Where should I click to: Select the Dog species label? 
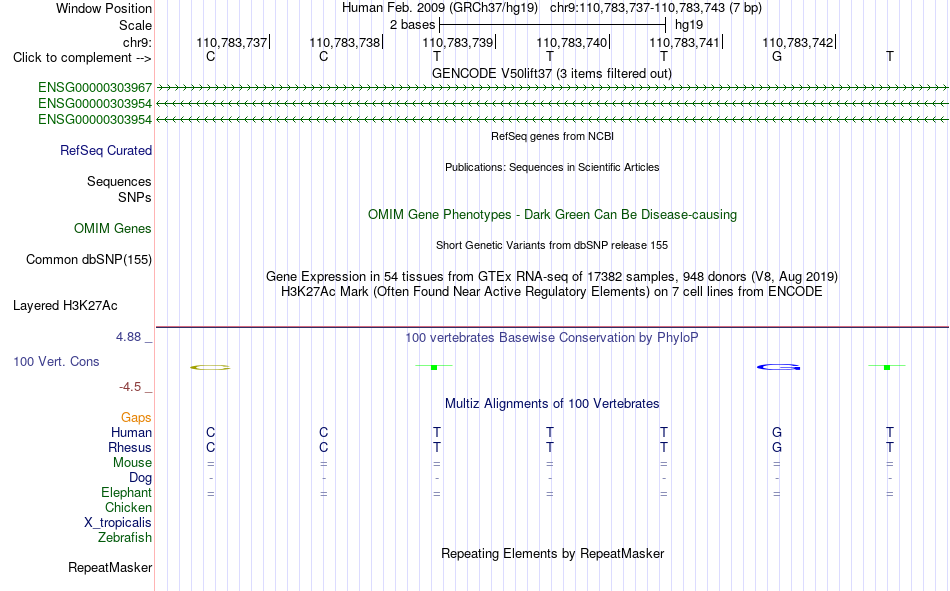pos(141,478)
